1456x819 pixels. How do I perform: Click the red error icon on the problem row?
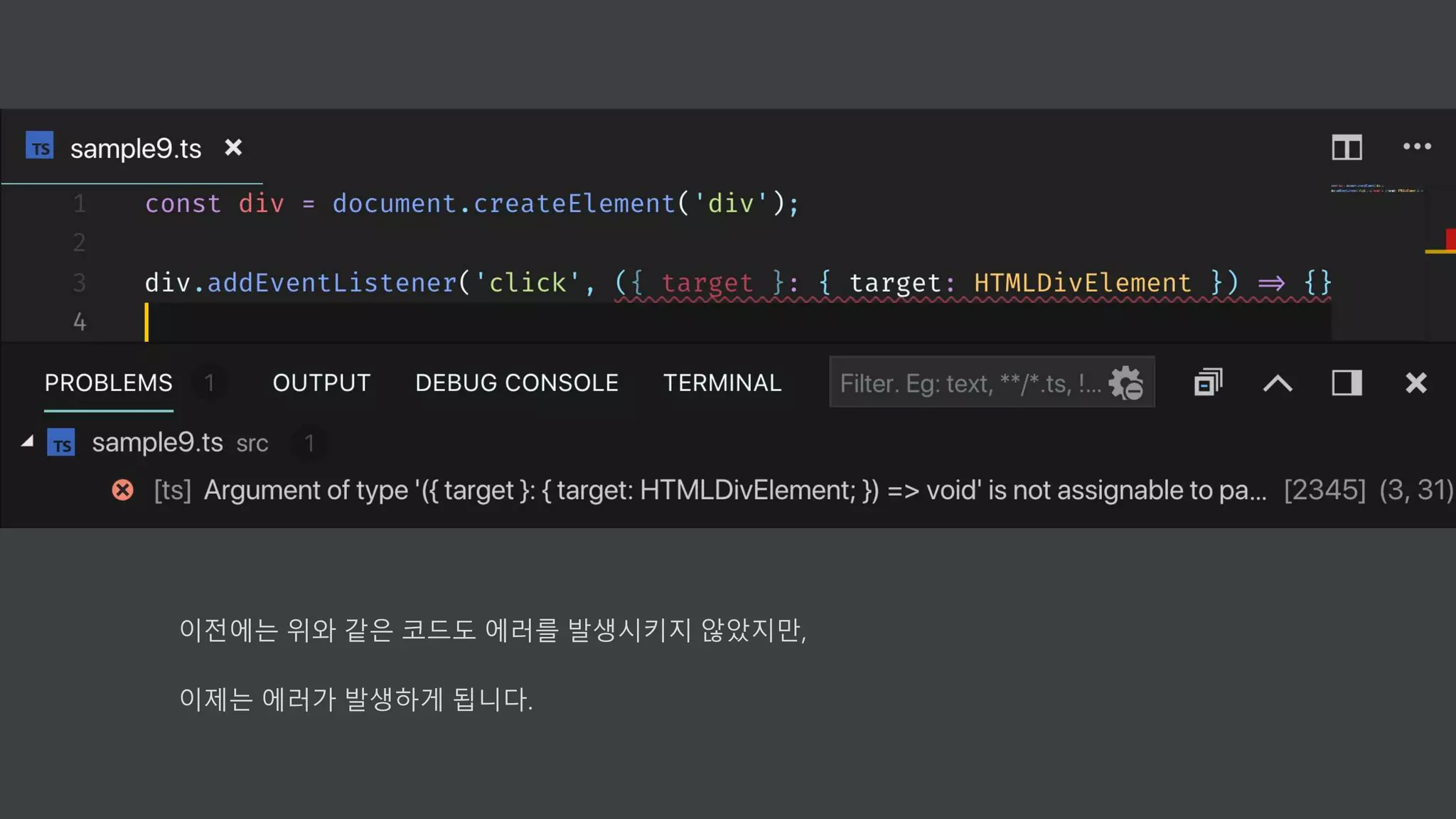(122, 490)
